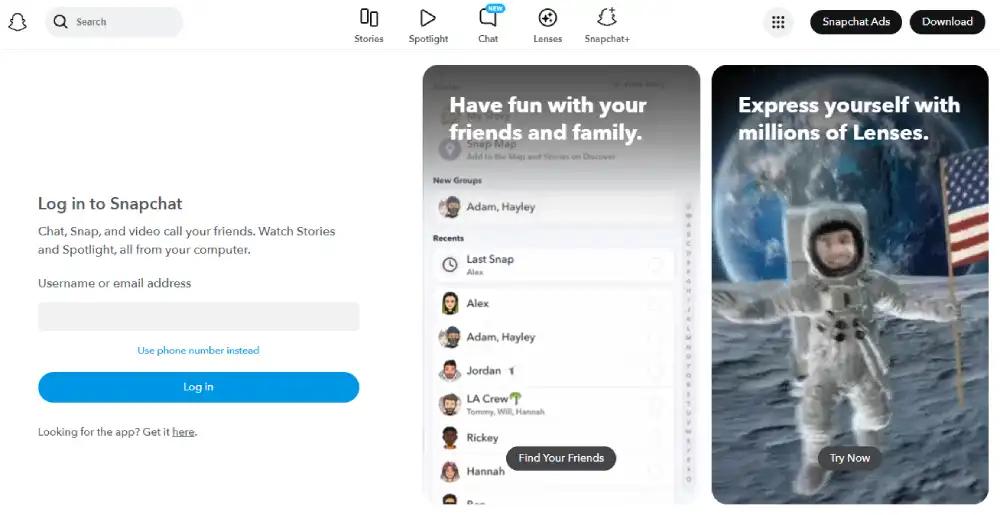
Task: Click the blue Log in button
Action: pos(198,387)
